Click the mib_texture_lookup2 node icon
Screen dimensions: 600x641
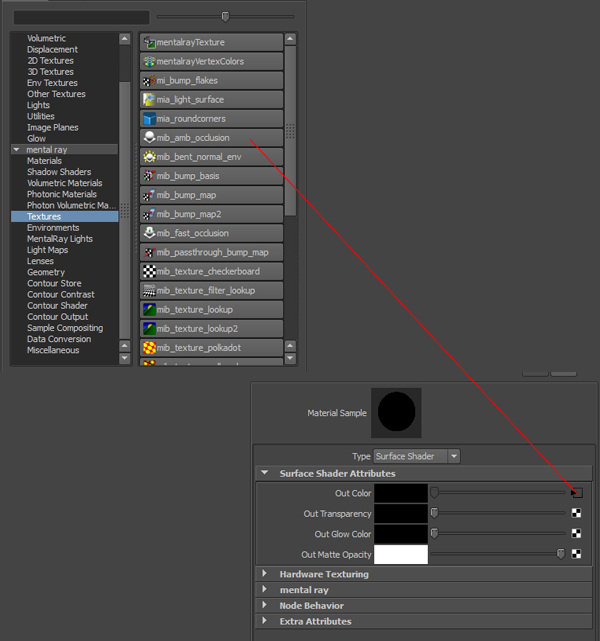click(149, 328)
